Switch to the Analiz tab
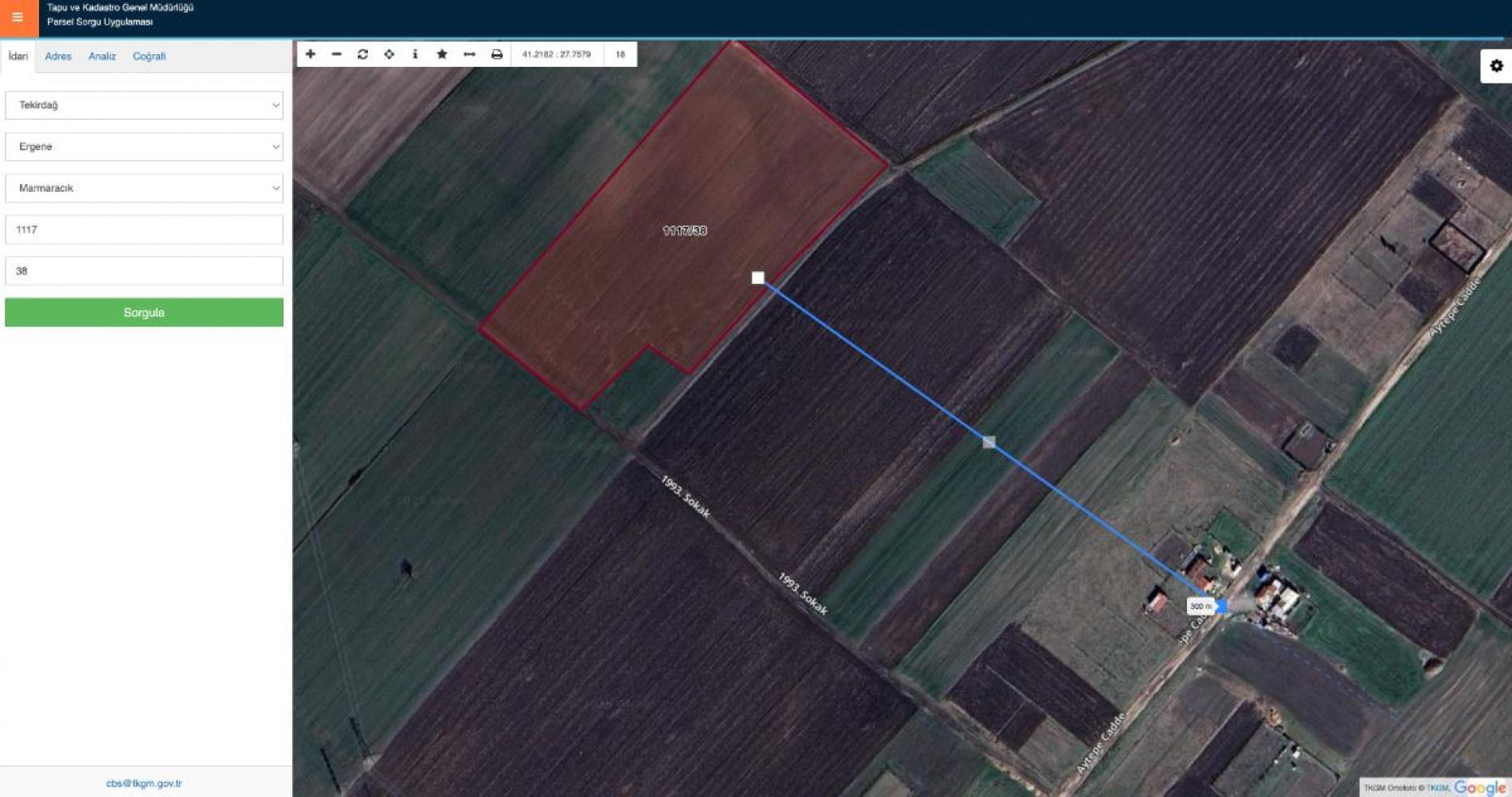 click(102, 57)
